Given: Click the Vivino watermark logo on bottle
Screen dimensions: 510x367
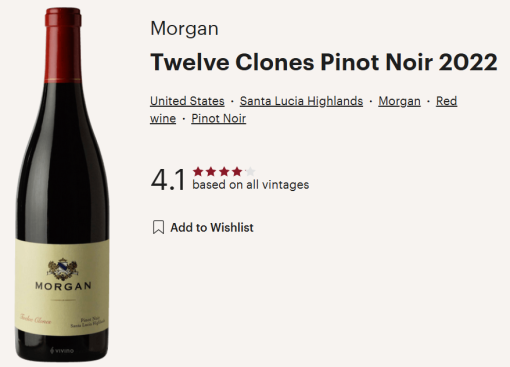Looking at the screenshot, I should coord(62,350).
